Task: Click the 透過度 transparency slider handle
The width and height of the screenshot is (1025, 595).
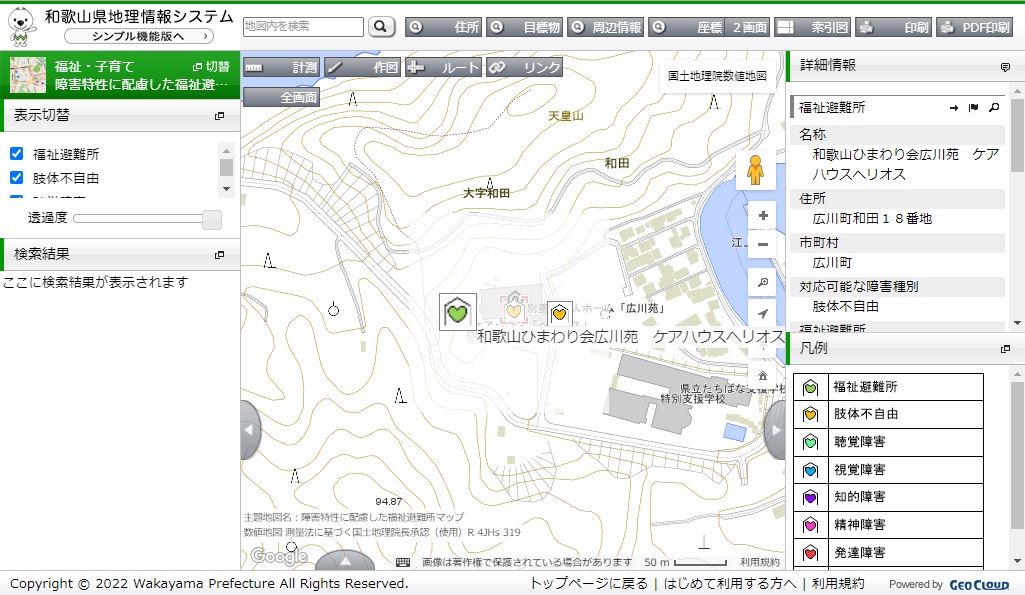Action: click(x=211, y=218)
